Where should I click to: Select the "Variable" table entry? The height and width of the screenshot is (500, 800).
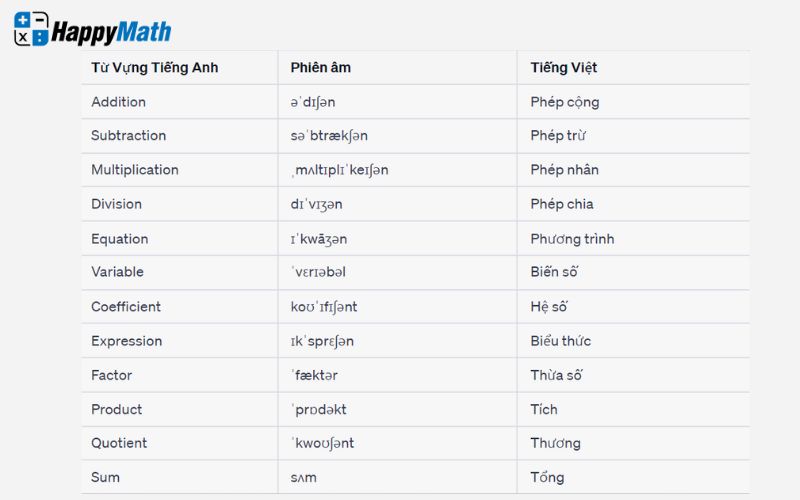click(x=117, y=272)
